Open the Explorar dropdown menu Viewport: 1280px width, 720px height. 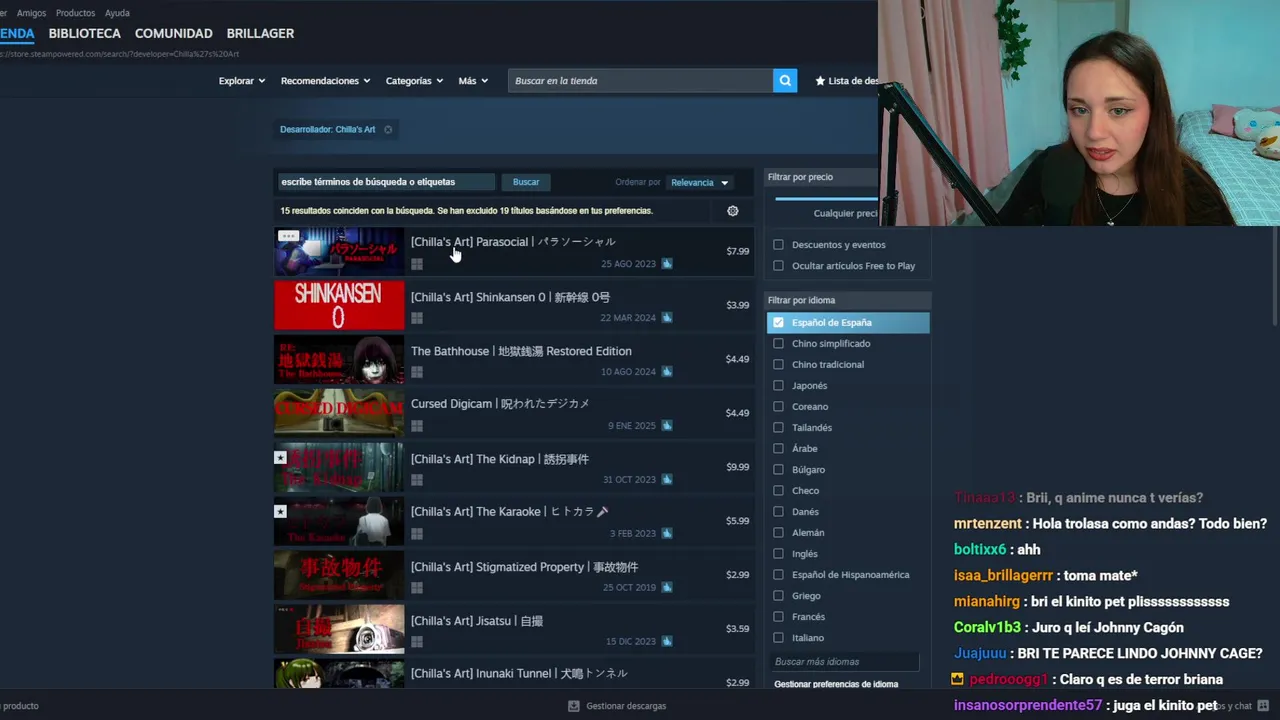(242, 81)
